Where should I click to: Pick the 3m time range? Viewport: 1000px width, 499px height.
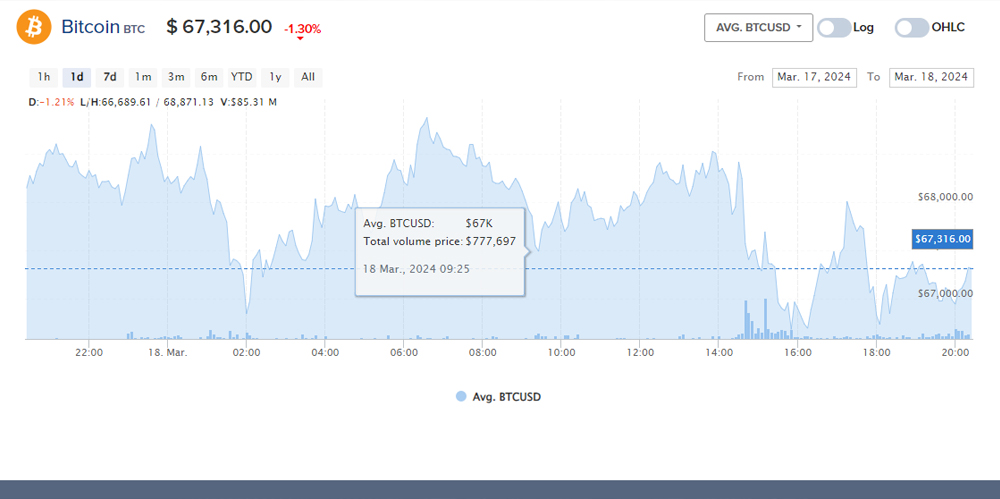pyautogui.click(x=176, y=77)
